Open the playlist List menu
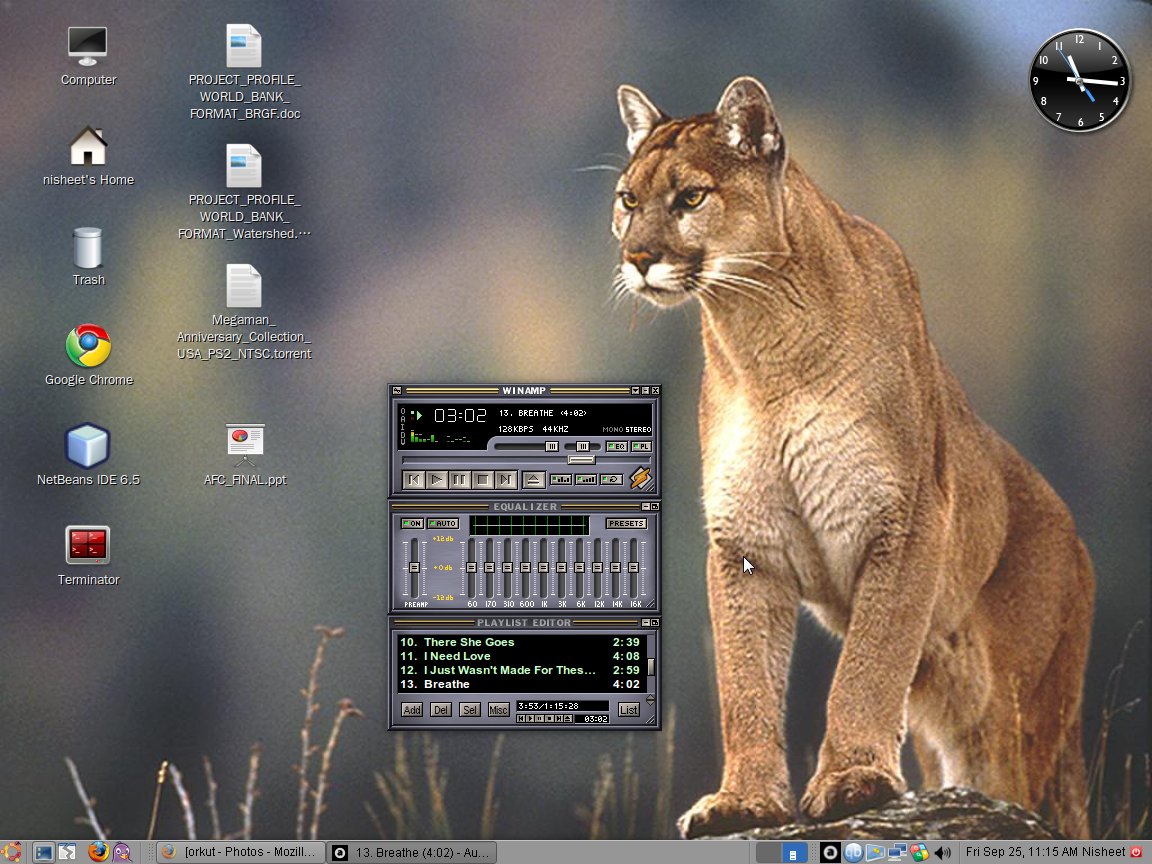The height and width of the screenshot is (864, 1152). pyautogui.click(x=629, y=710)
